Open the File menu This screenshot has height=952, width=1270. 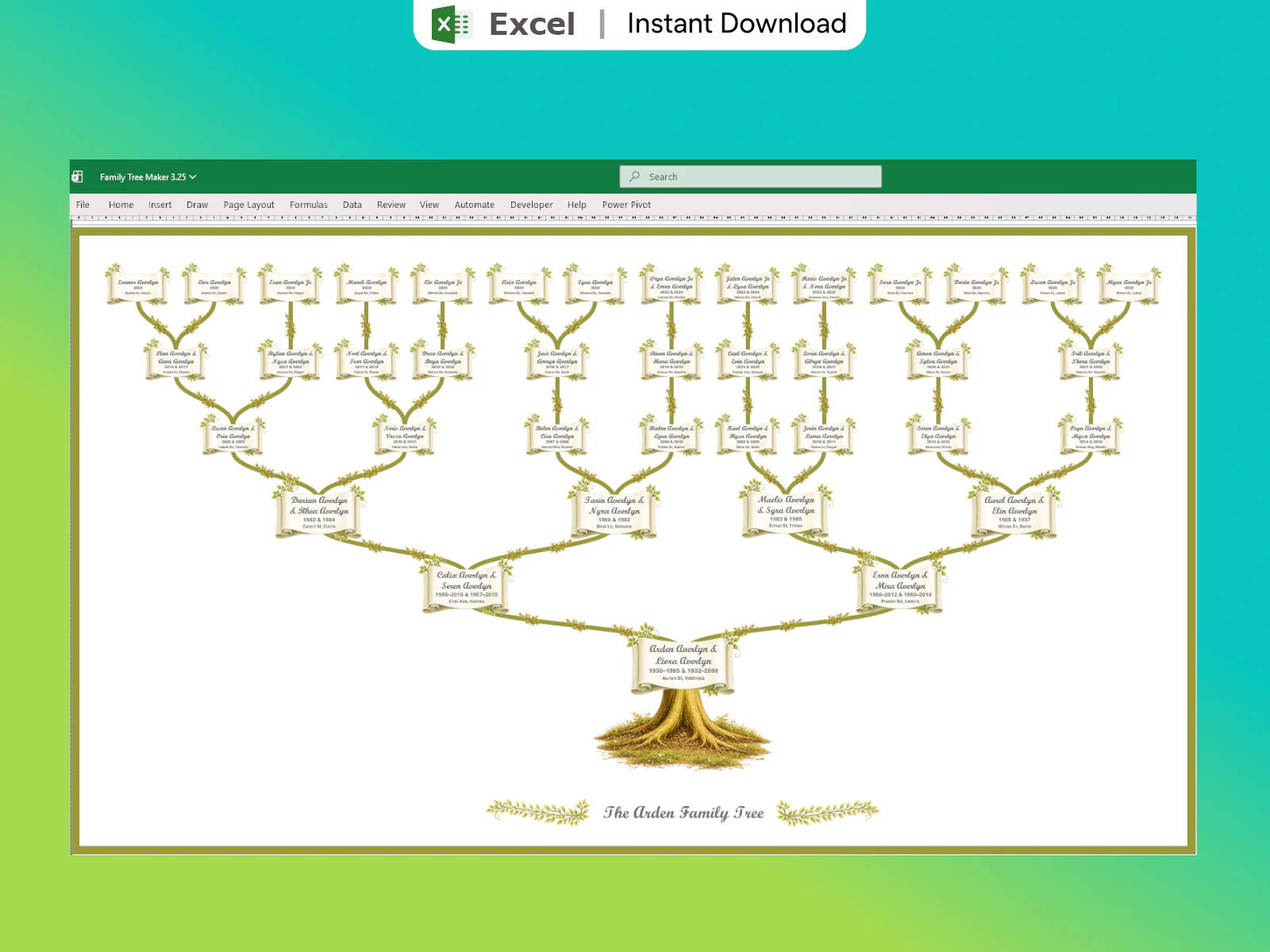[x=83, y=205]
